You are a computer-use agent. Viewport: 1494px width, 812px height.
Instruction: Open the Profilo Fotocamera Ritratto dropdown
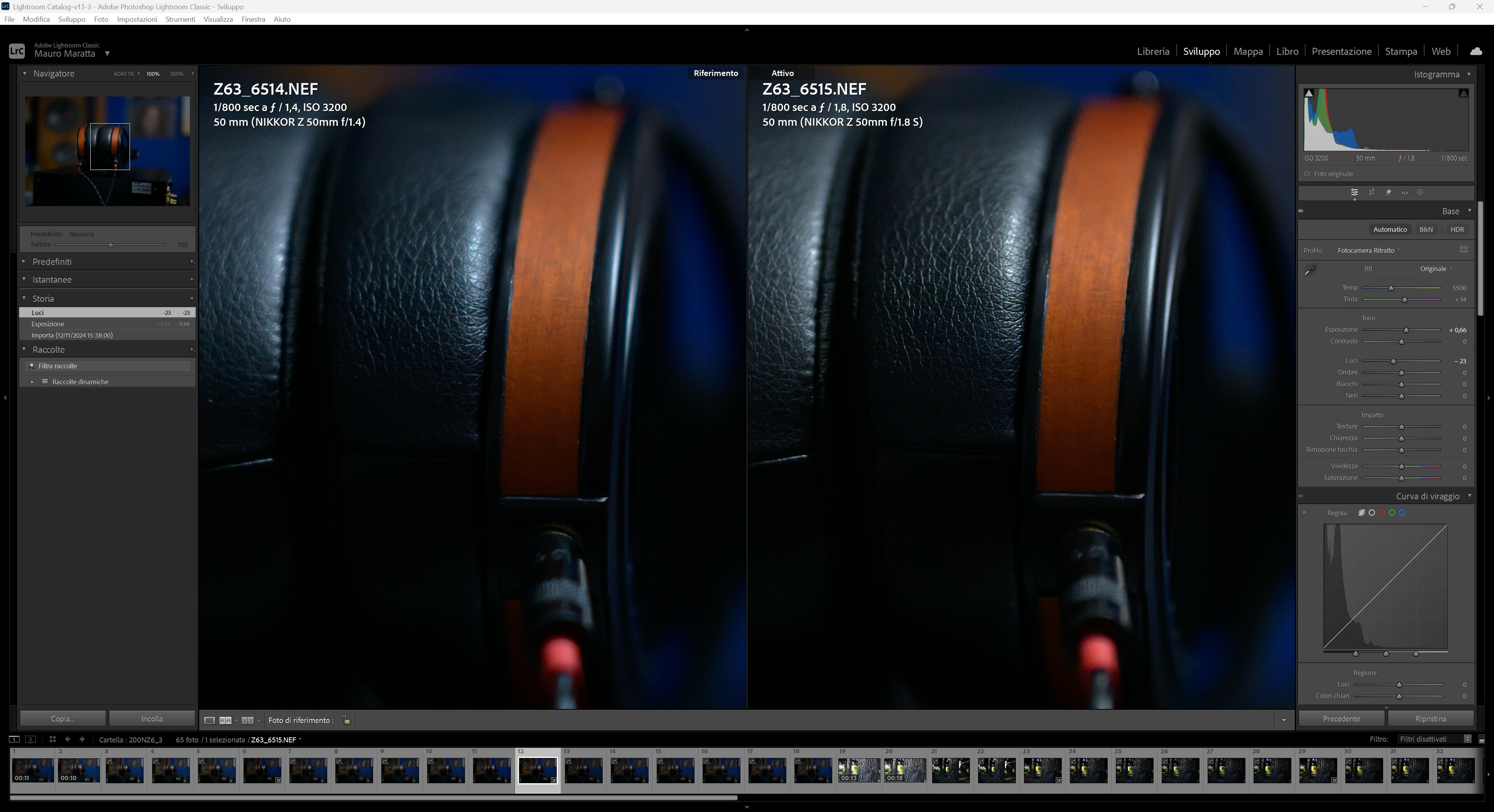(x=1368, y=250)
